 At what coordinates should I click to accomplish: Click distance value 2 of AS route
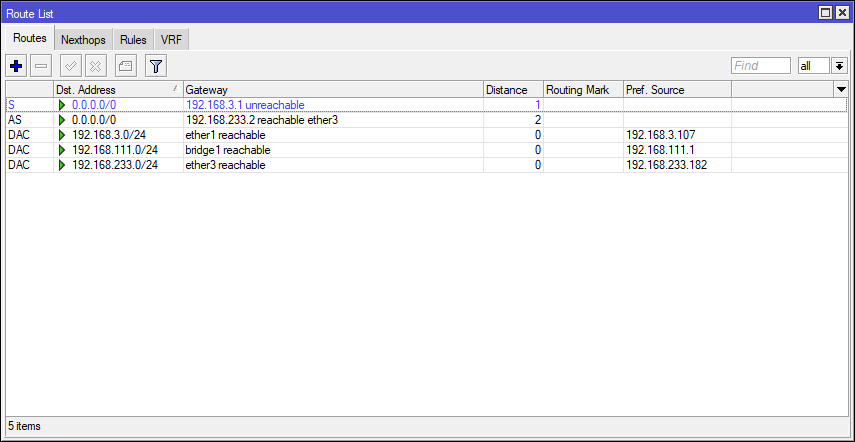pyautogui.click(x=538, y=120)
